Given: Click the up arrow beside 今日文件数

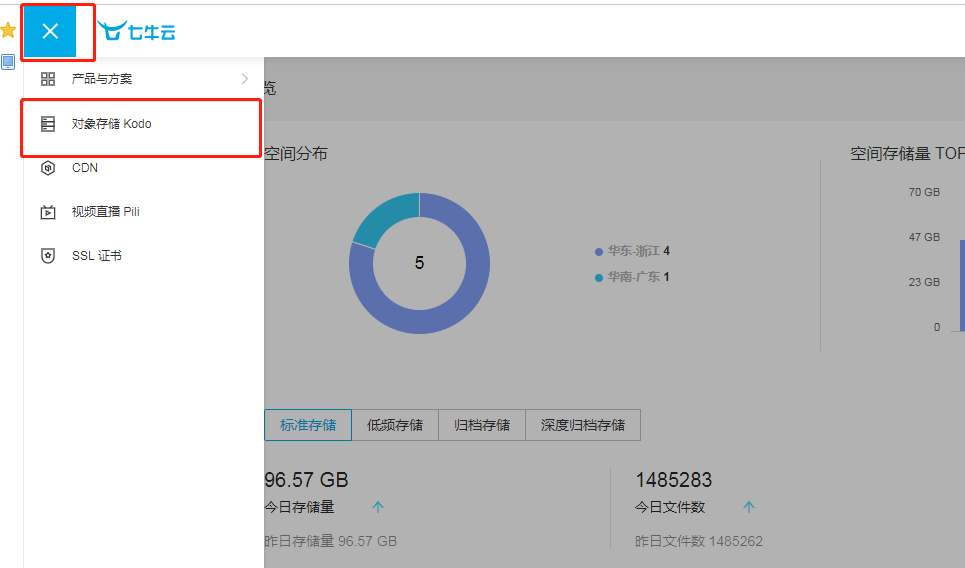Looking at the screenshot, I should (x=748, y=507).
